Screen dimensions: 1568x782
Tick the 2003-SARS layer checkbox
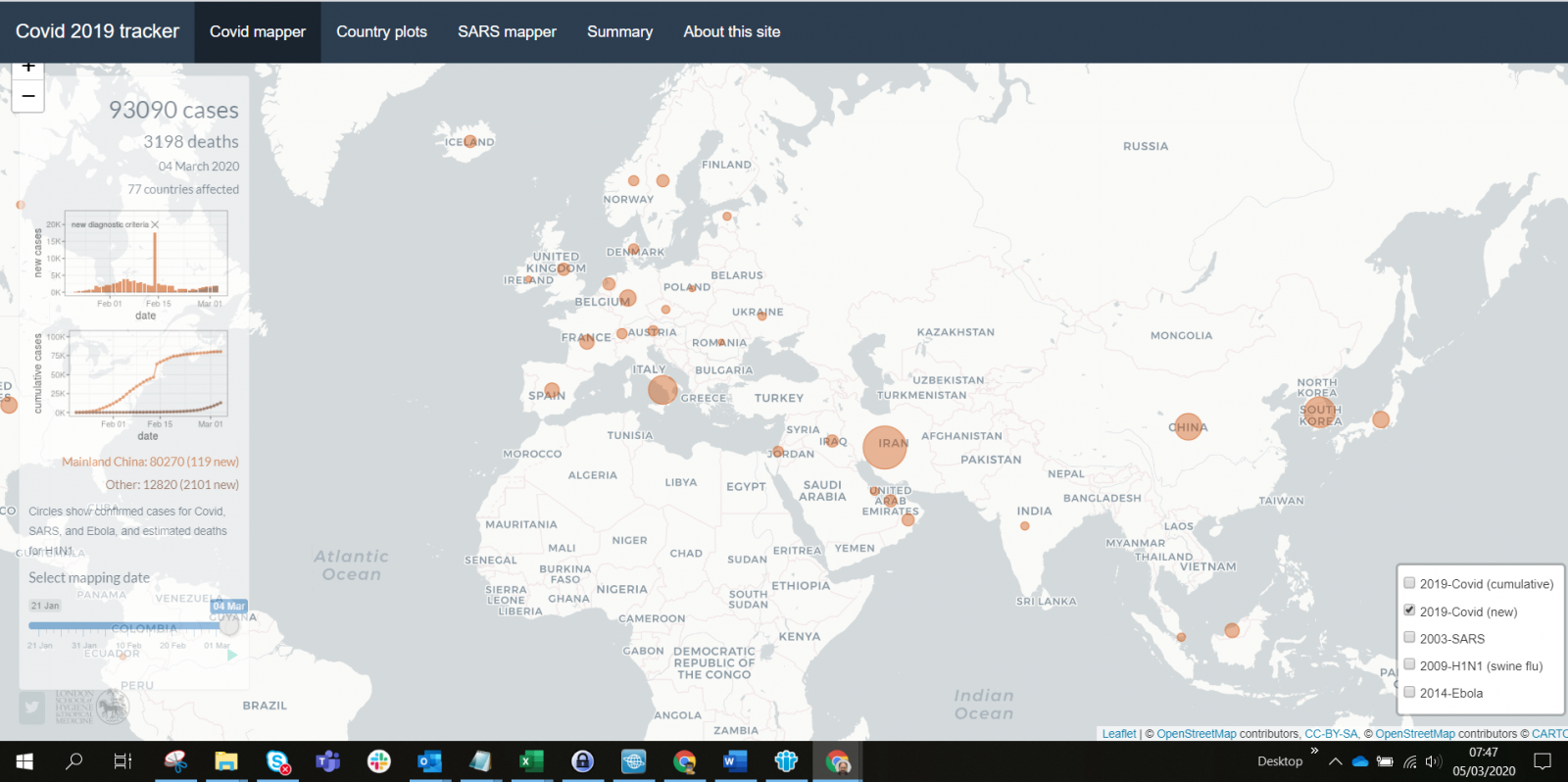[1409, 638]
